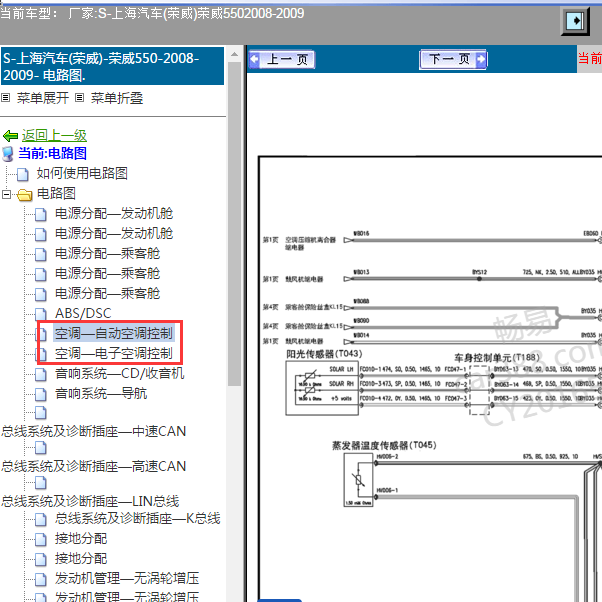Viewport: 602px width, 602px height.
Task: Open 音响系统—CD/收音机 item
Action: point(119,373)
